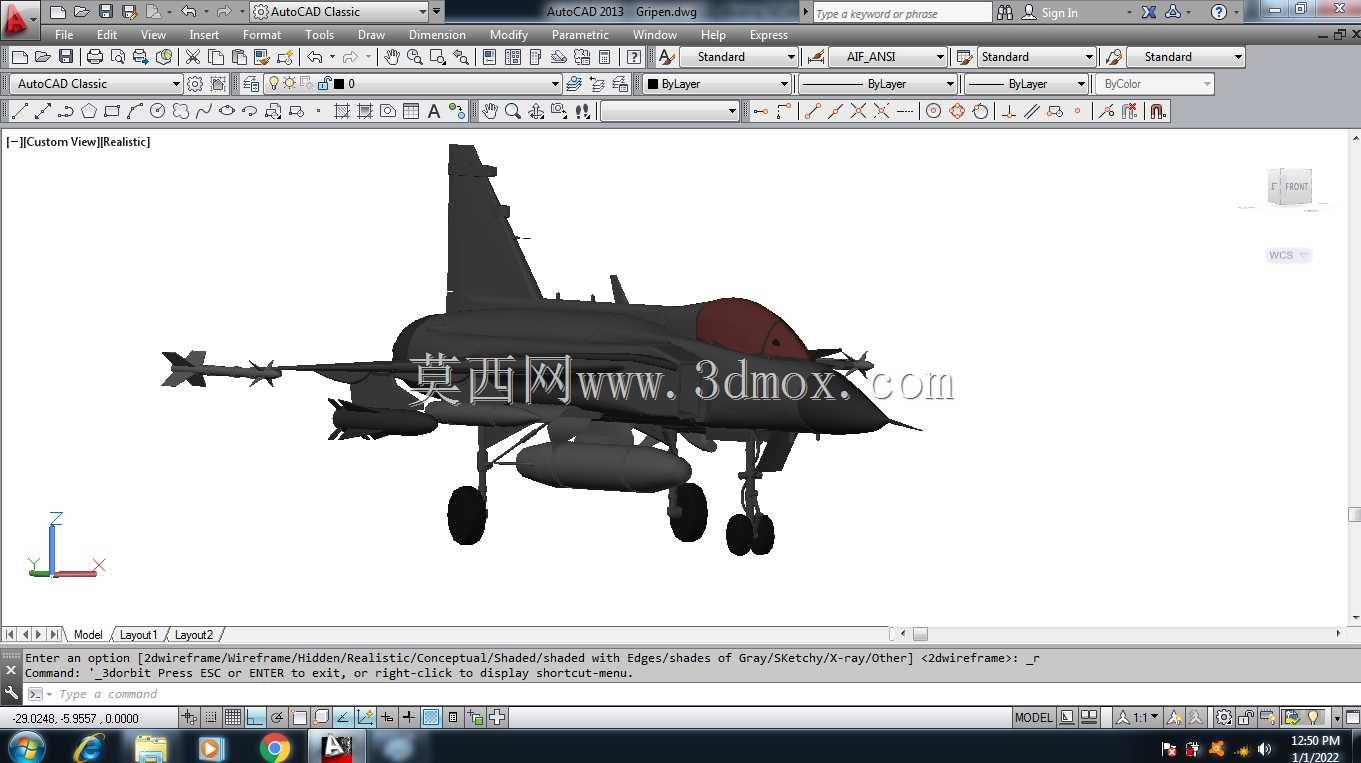
Task: Switch to the Layout1 tab
Action: click(x=138, y=635)
